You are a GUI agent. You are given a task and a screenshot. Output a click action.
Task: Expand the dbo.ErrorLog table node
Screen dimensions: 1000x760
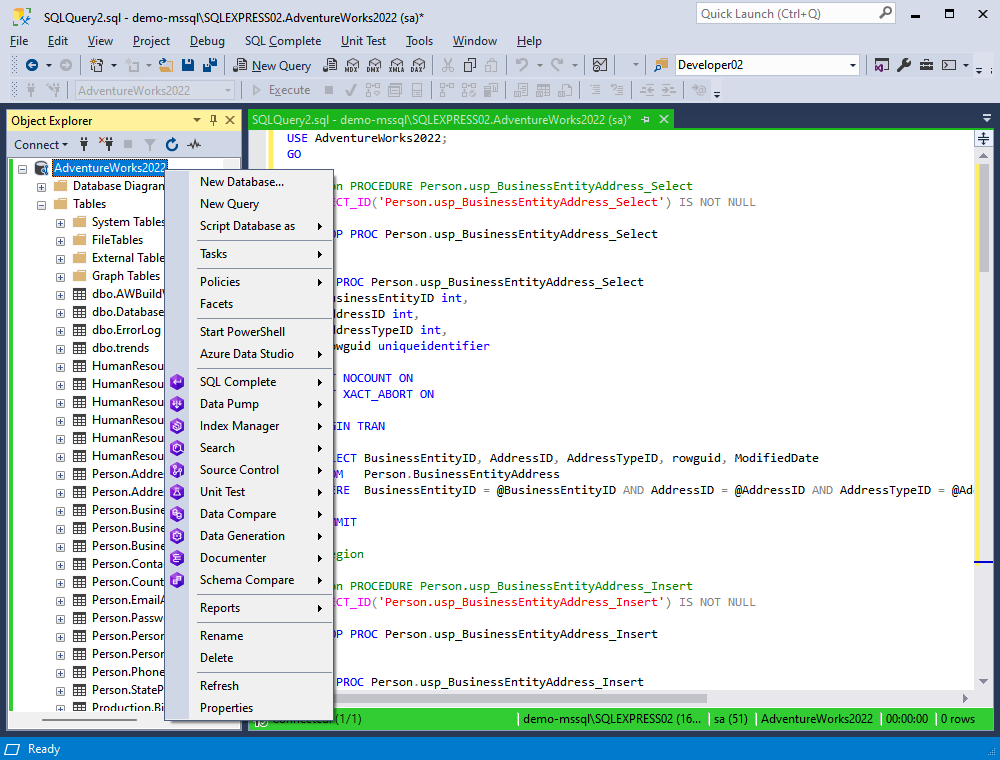tap(60, 332)
